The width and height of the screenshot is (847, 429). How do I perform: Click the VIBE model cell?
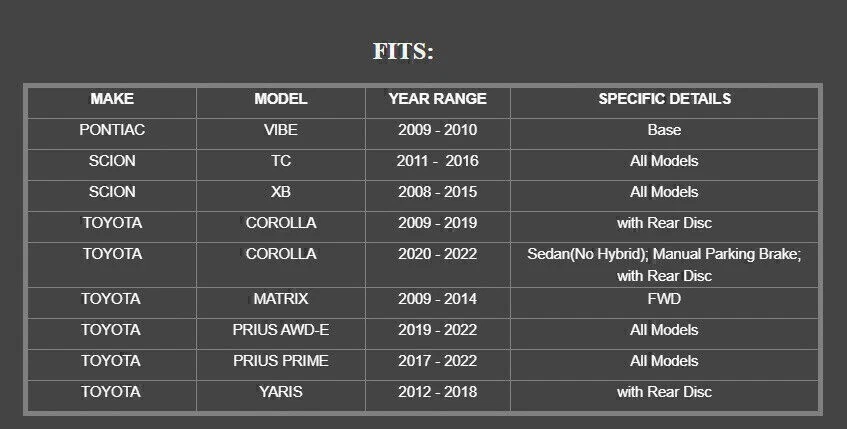pos(281,130)
